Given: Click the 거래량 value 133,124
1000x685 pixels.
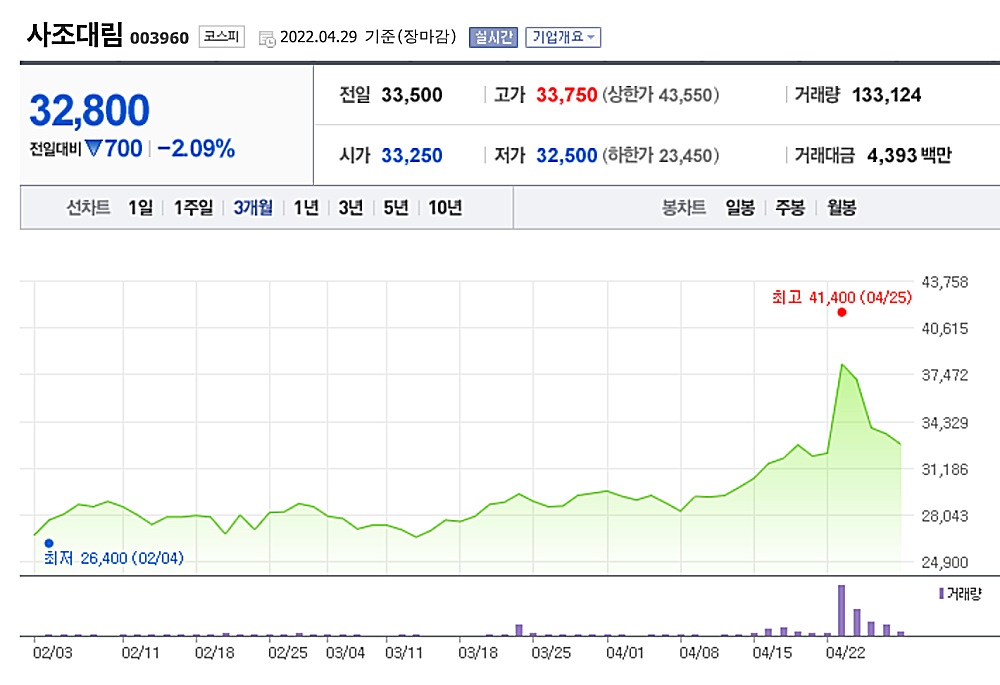Looking at the screenshot, I should pyautogui.click(x=886, y=95).
